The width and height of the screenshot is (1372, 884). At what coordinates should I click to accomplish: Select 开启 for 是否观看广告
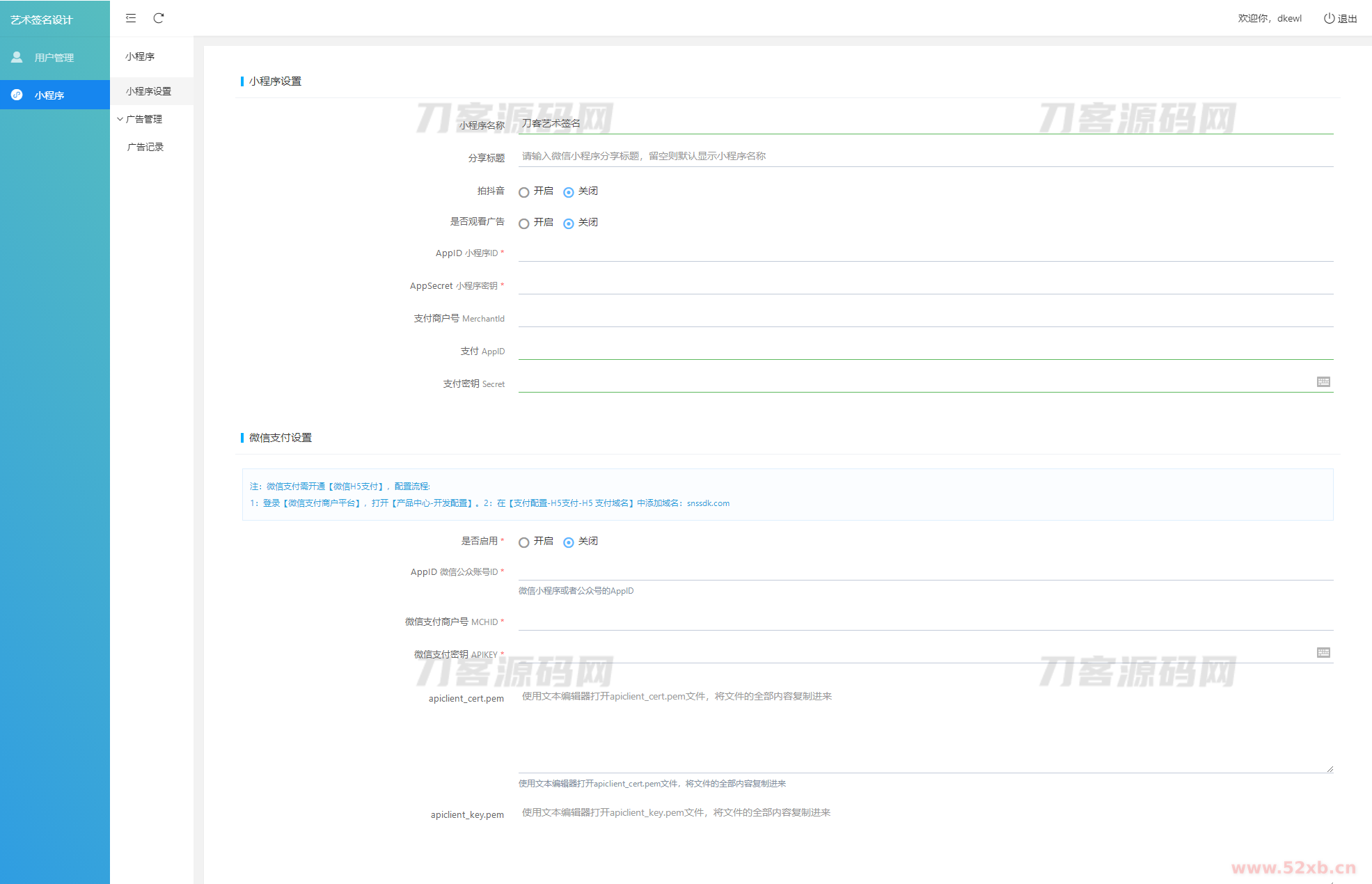(x=524, y=223)
